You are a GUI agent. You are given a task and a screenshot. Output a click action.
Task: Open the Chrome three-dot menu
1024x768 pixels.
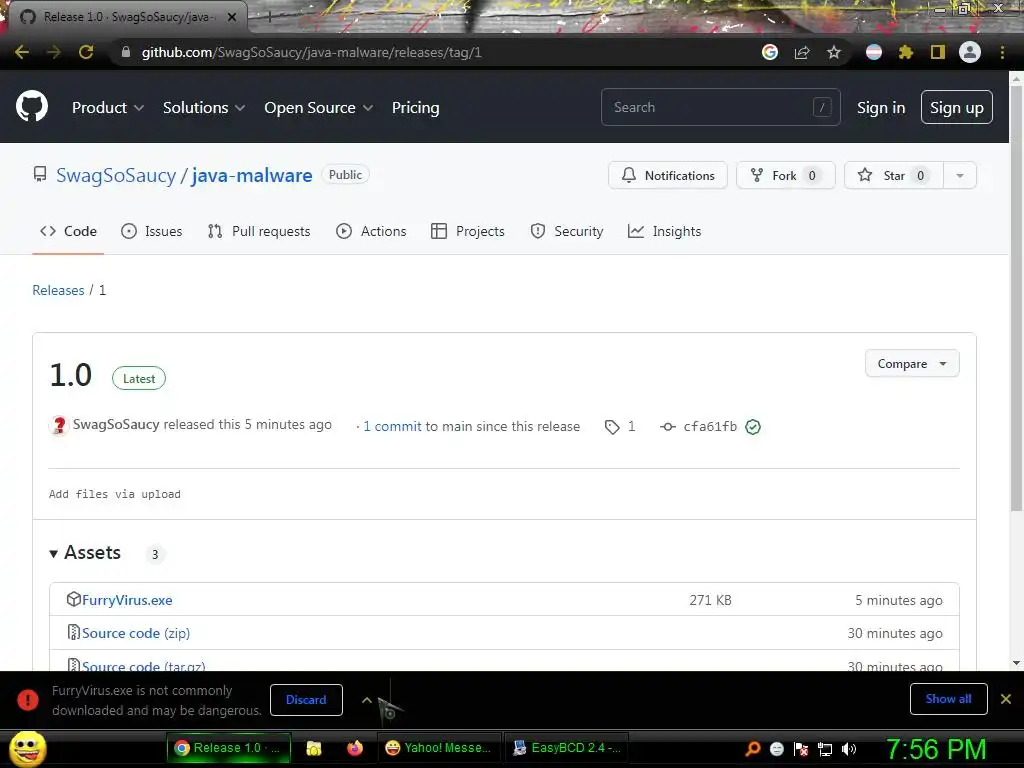pyautogui.click(x=1002, y=52)
